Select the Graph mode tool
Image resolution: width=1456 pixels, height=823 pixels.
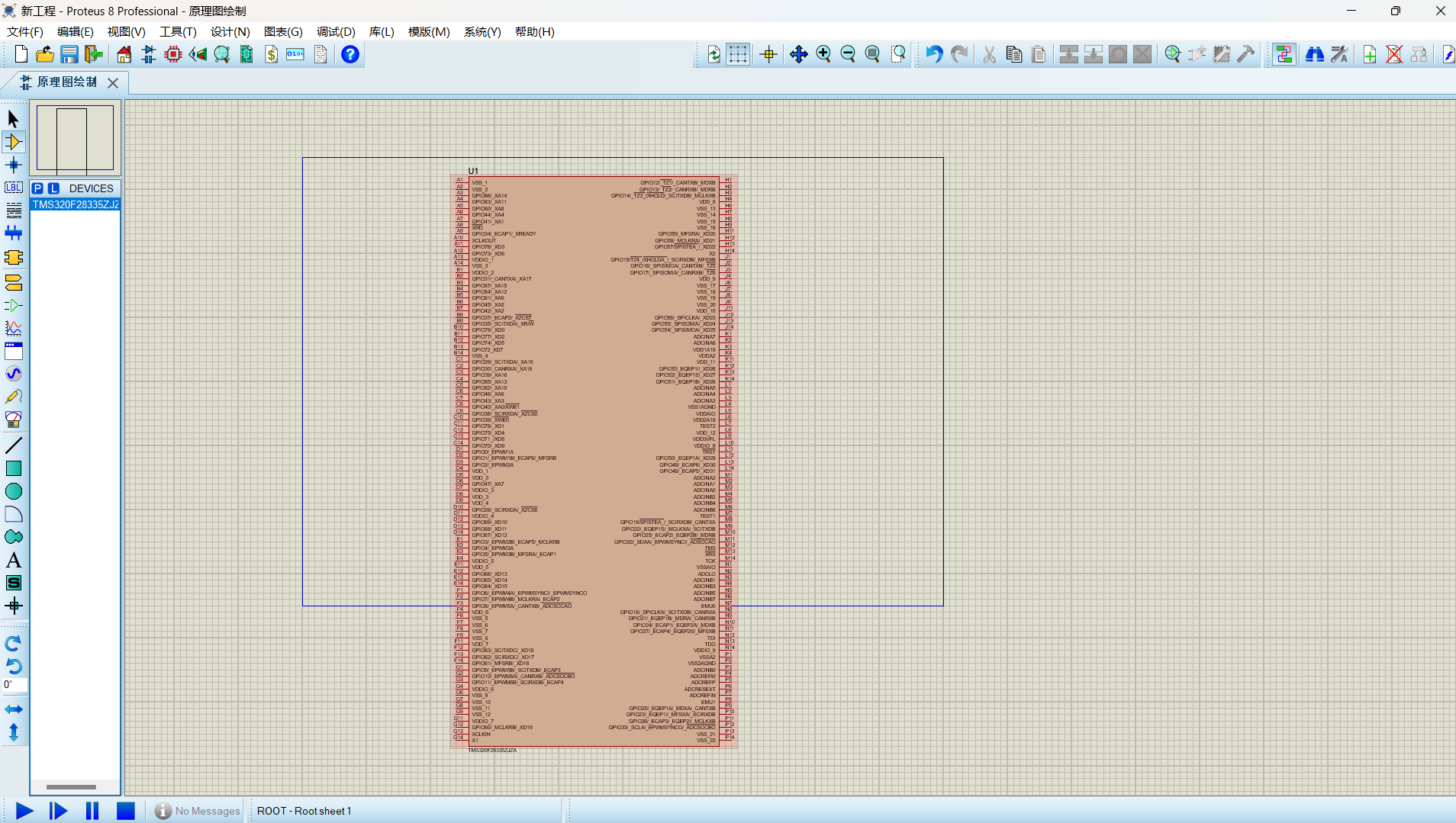(x=13, y=328)
